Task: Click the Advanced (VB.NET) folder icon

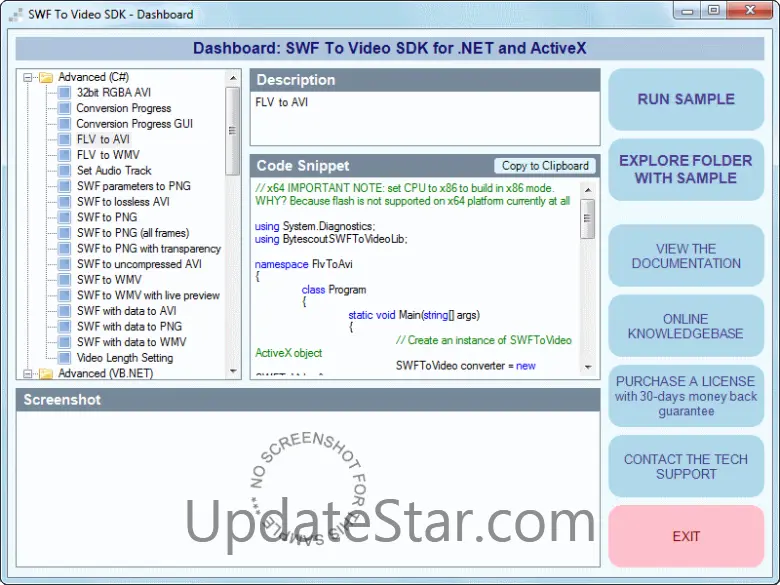Action: click(46, 374)
